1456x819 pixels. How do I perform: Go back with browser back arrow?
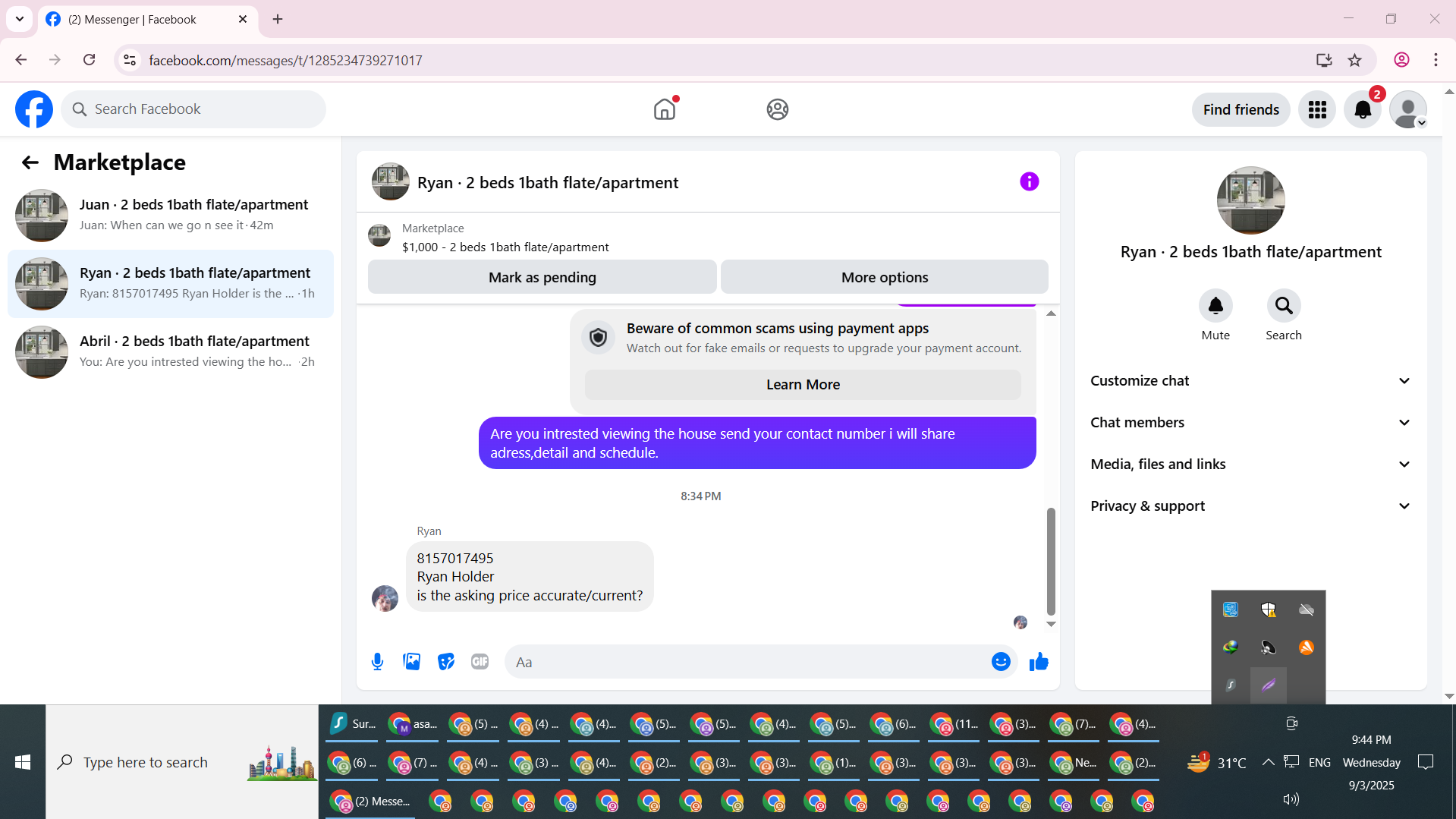tap(21, 60)
